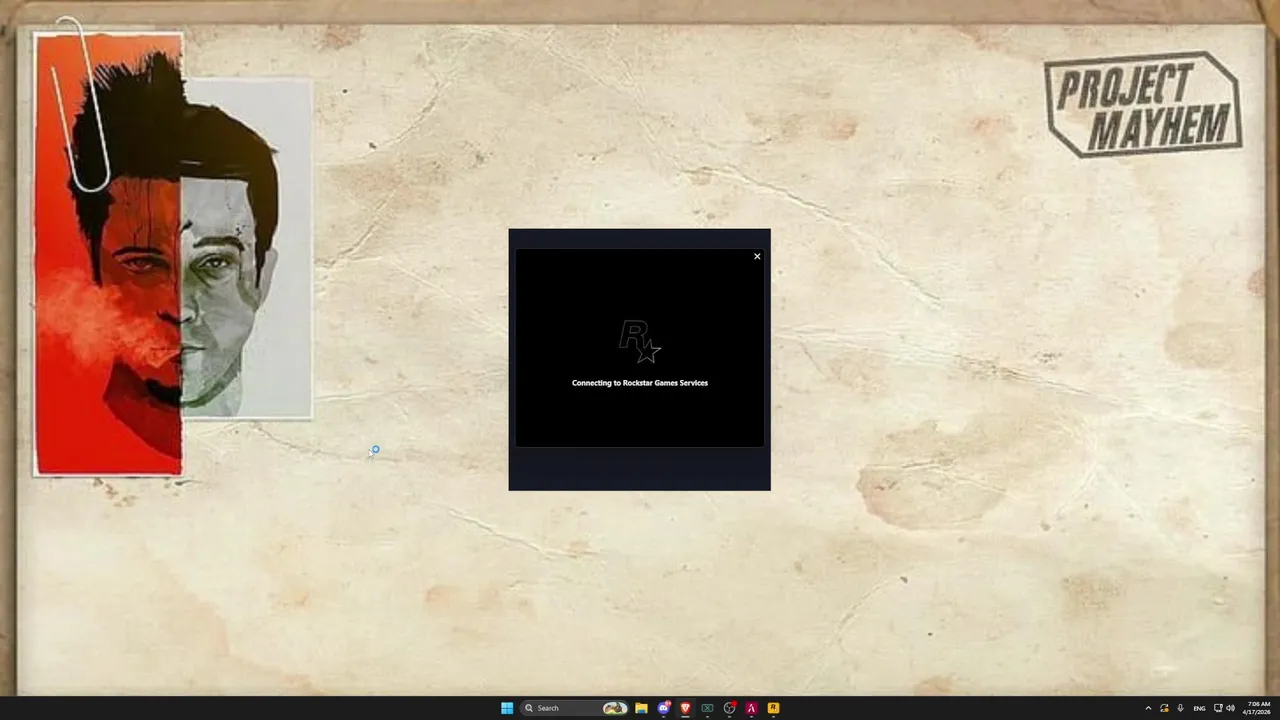Screen dimensions: 1280x720
Task: Open OBS Studio from the taskbar
Action: [729, 708]
